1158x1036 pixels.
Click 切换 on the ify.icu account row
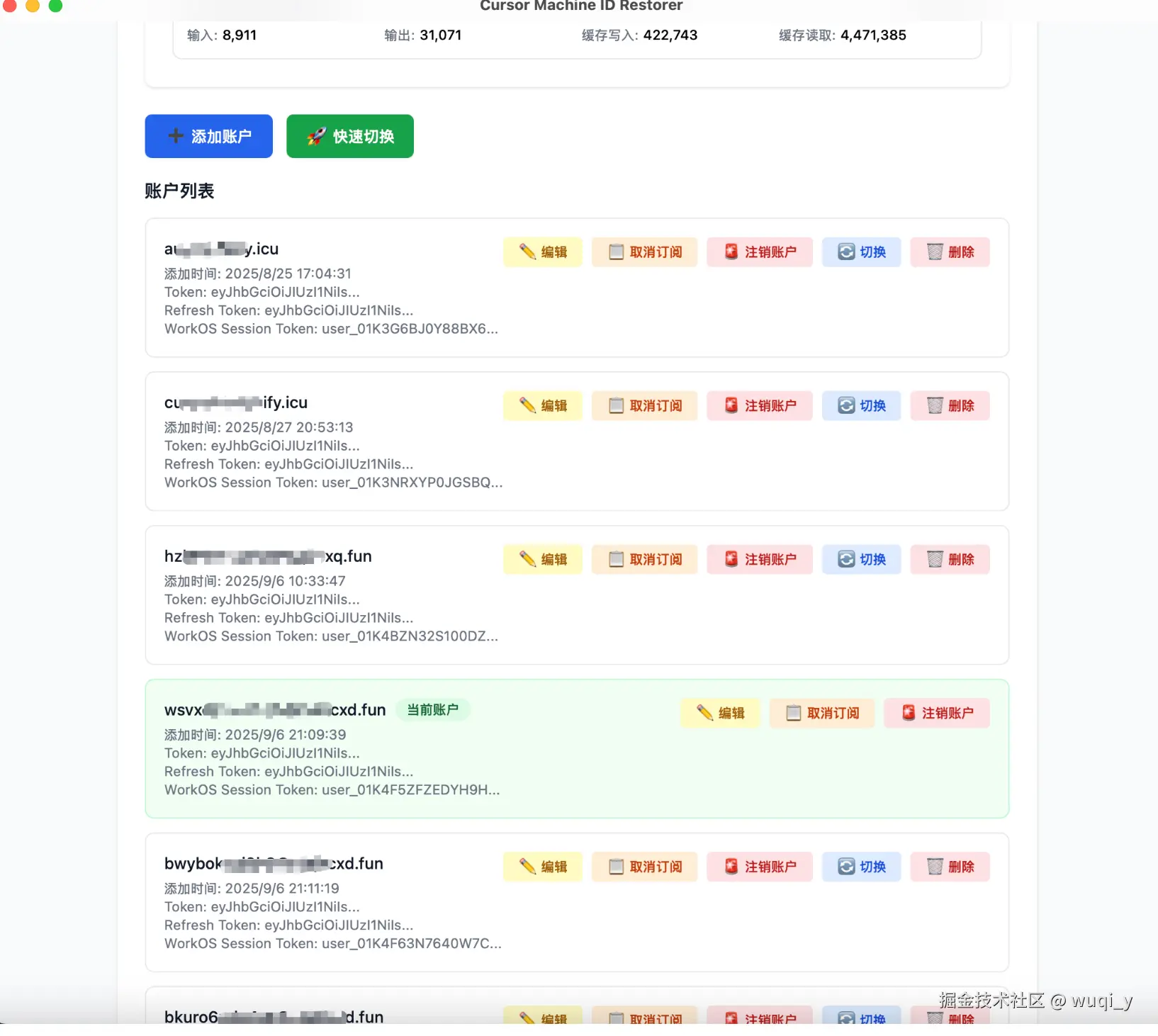pos(862,406)
